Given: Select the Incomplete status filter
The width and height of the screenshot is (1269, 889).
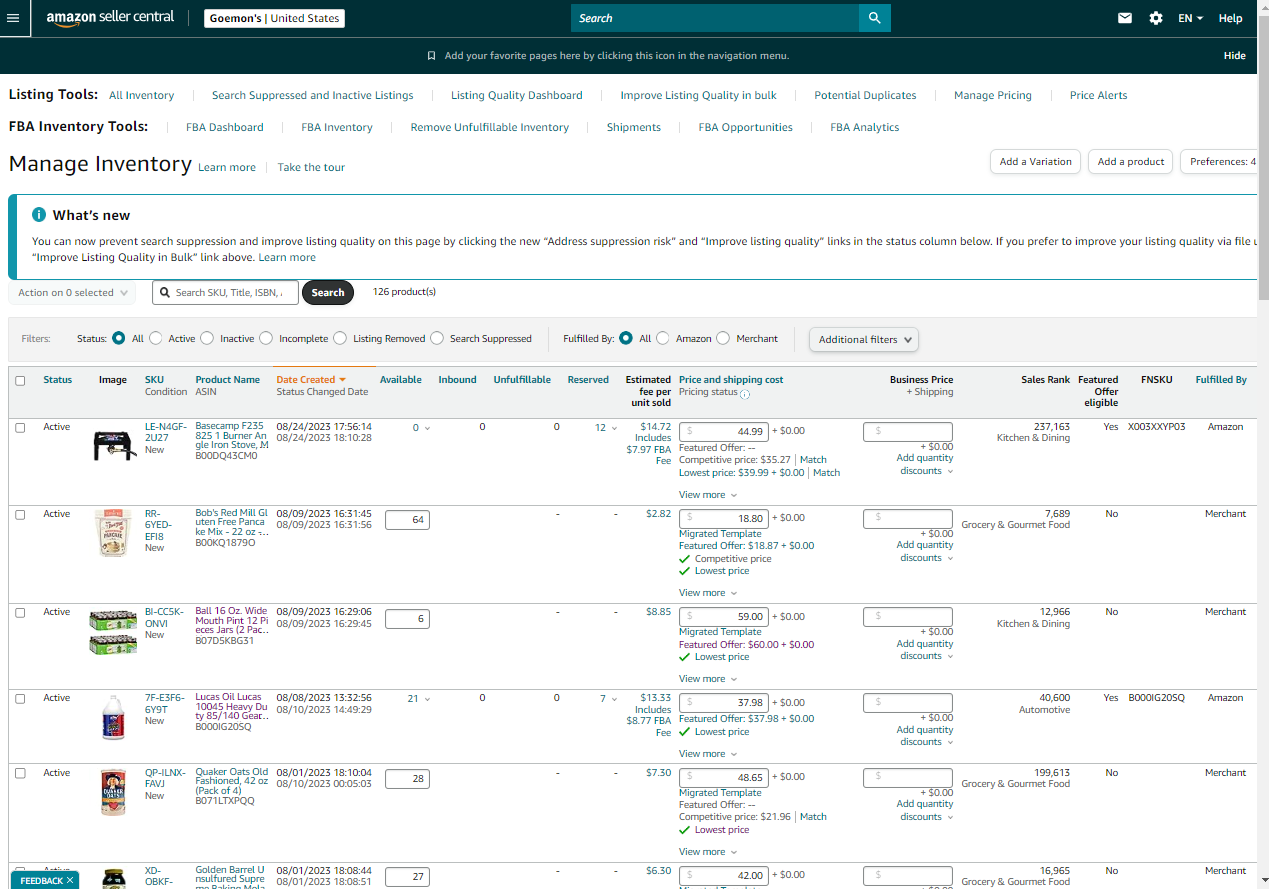Looking at the screenshot, I should 266,338.
